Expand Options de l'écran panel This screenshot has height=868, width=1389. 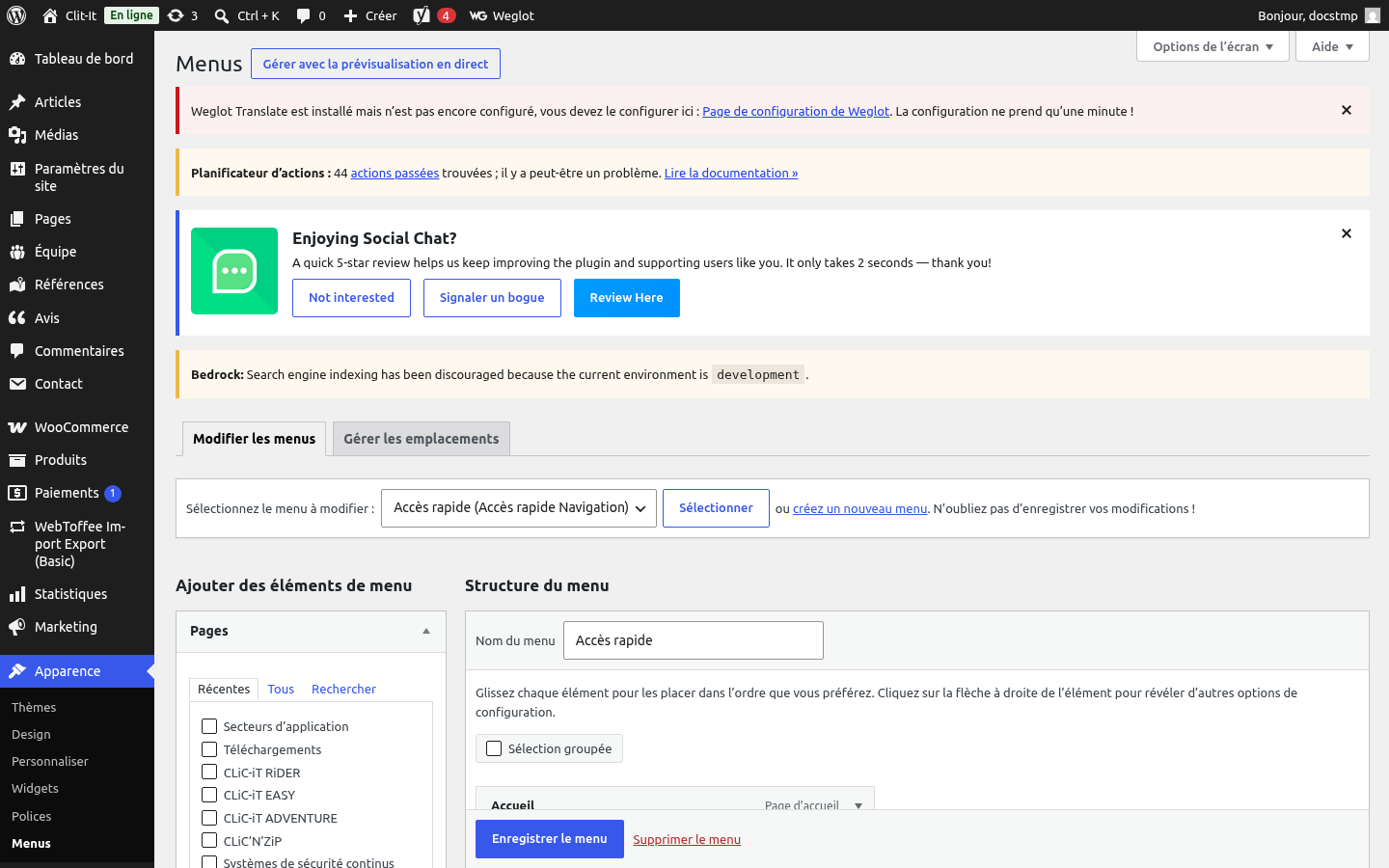coord(1212,46)
